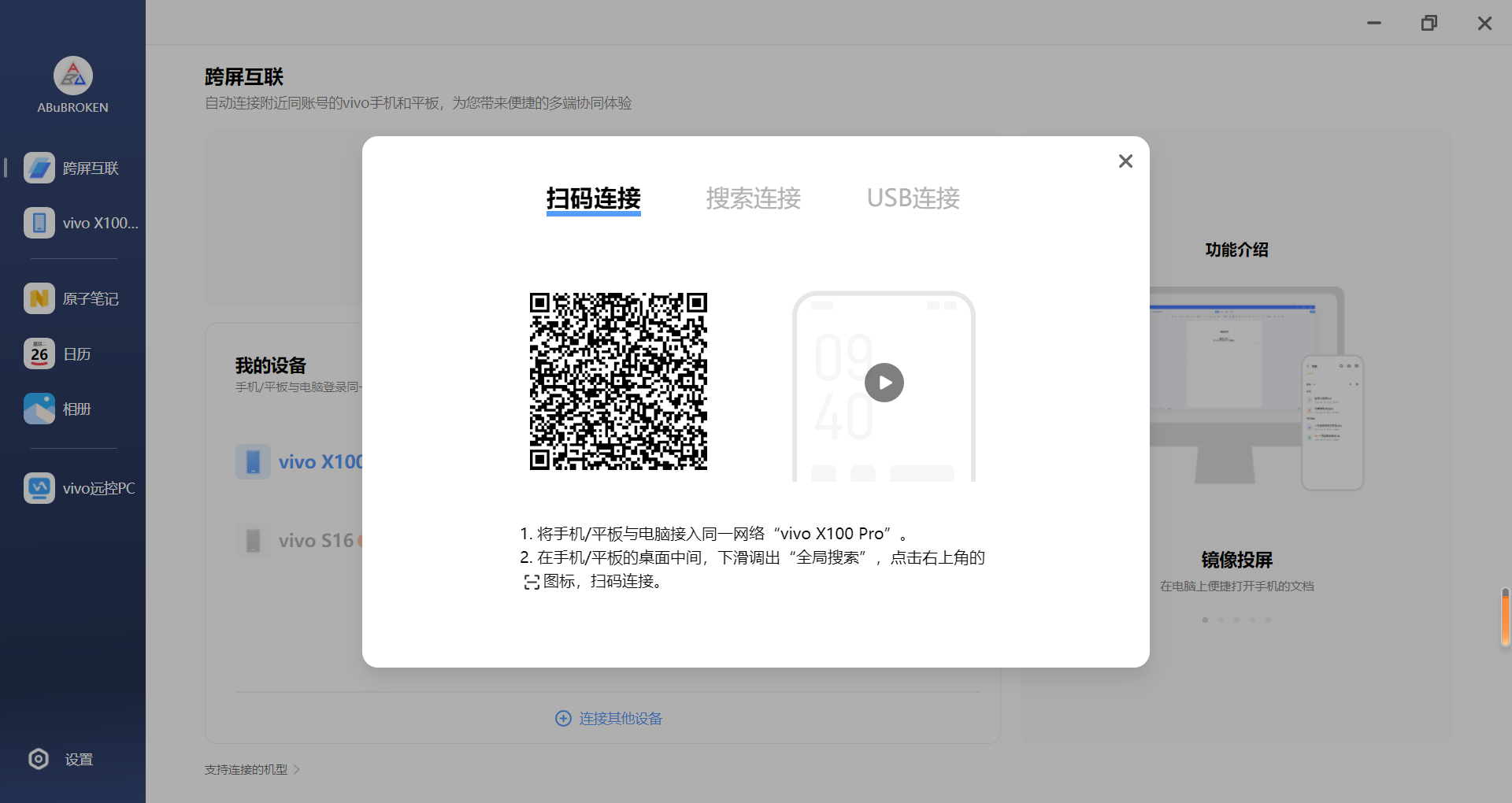Minimize the vivo office suite window

[1374, 23]
